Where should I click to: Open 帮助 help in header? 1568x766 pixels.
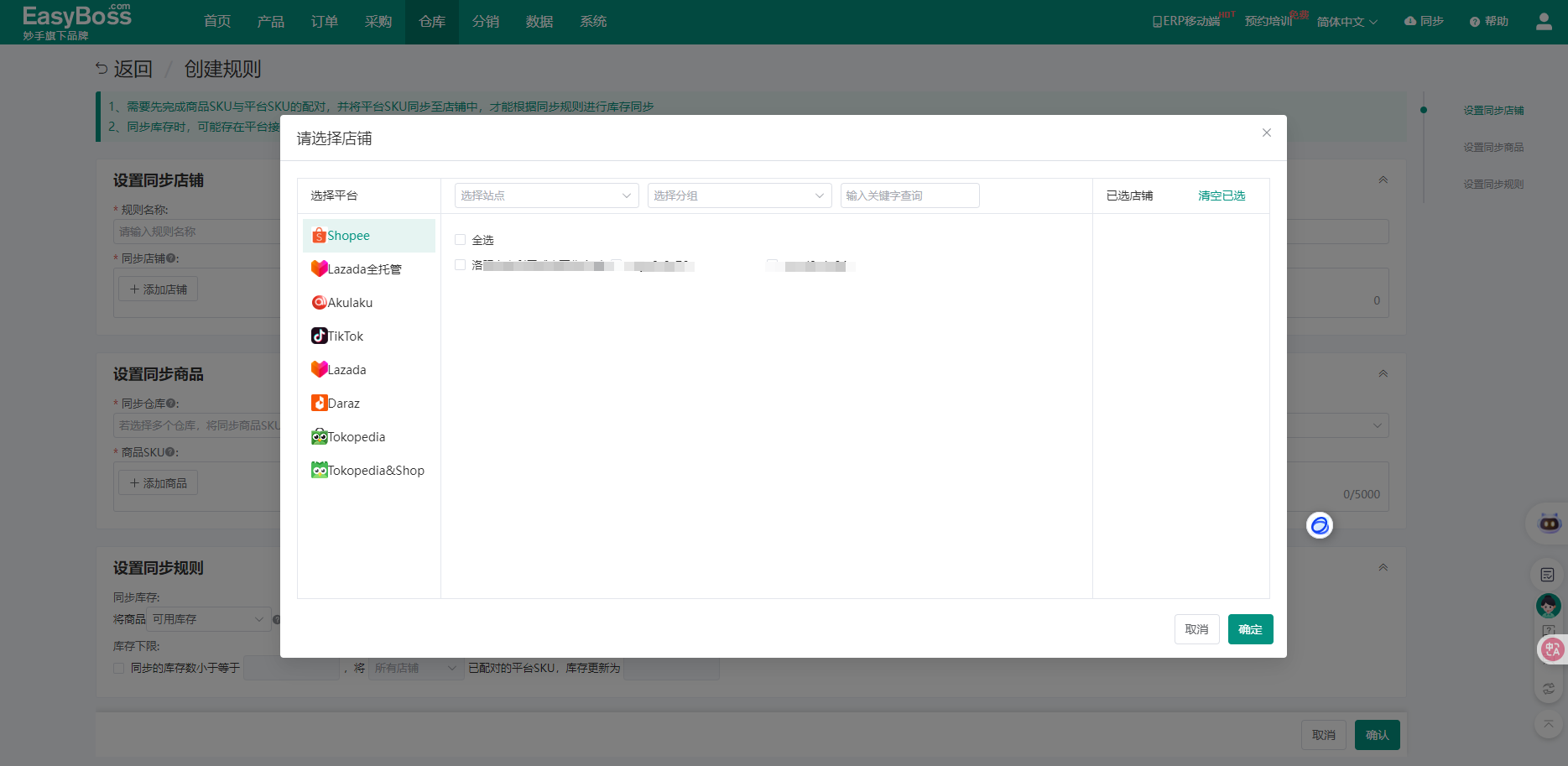pyautogui.click(x=1489, y=22)
